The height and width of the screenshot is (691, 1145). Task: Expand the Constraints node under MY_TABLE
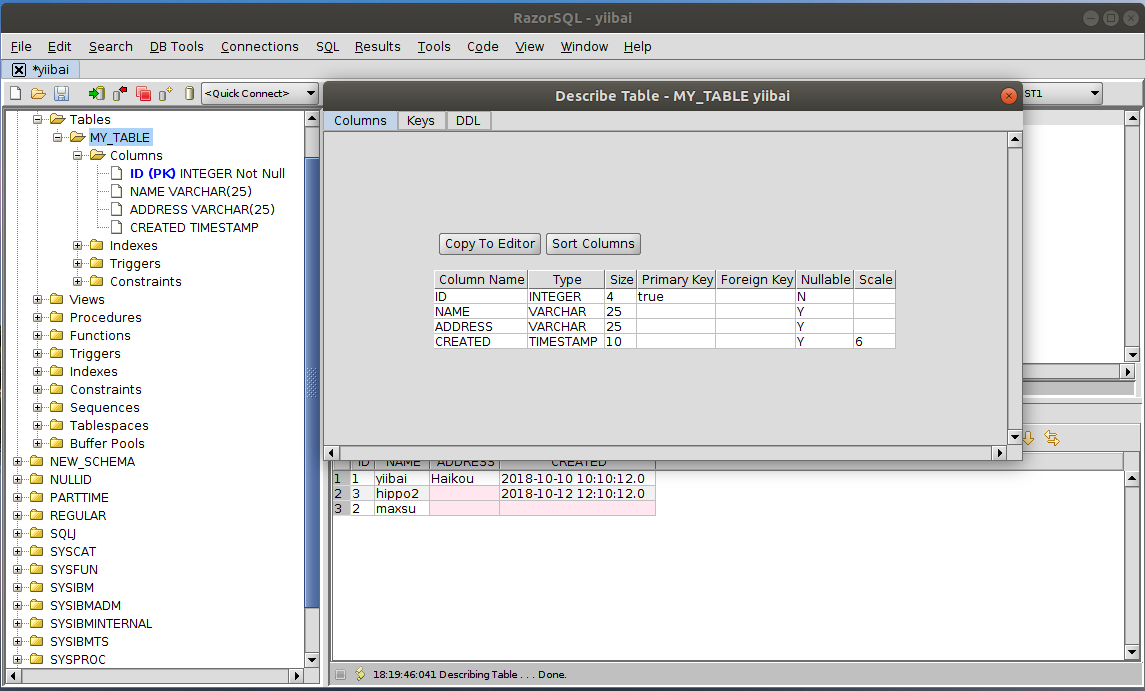(77, 281)
